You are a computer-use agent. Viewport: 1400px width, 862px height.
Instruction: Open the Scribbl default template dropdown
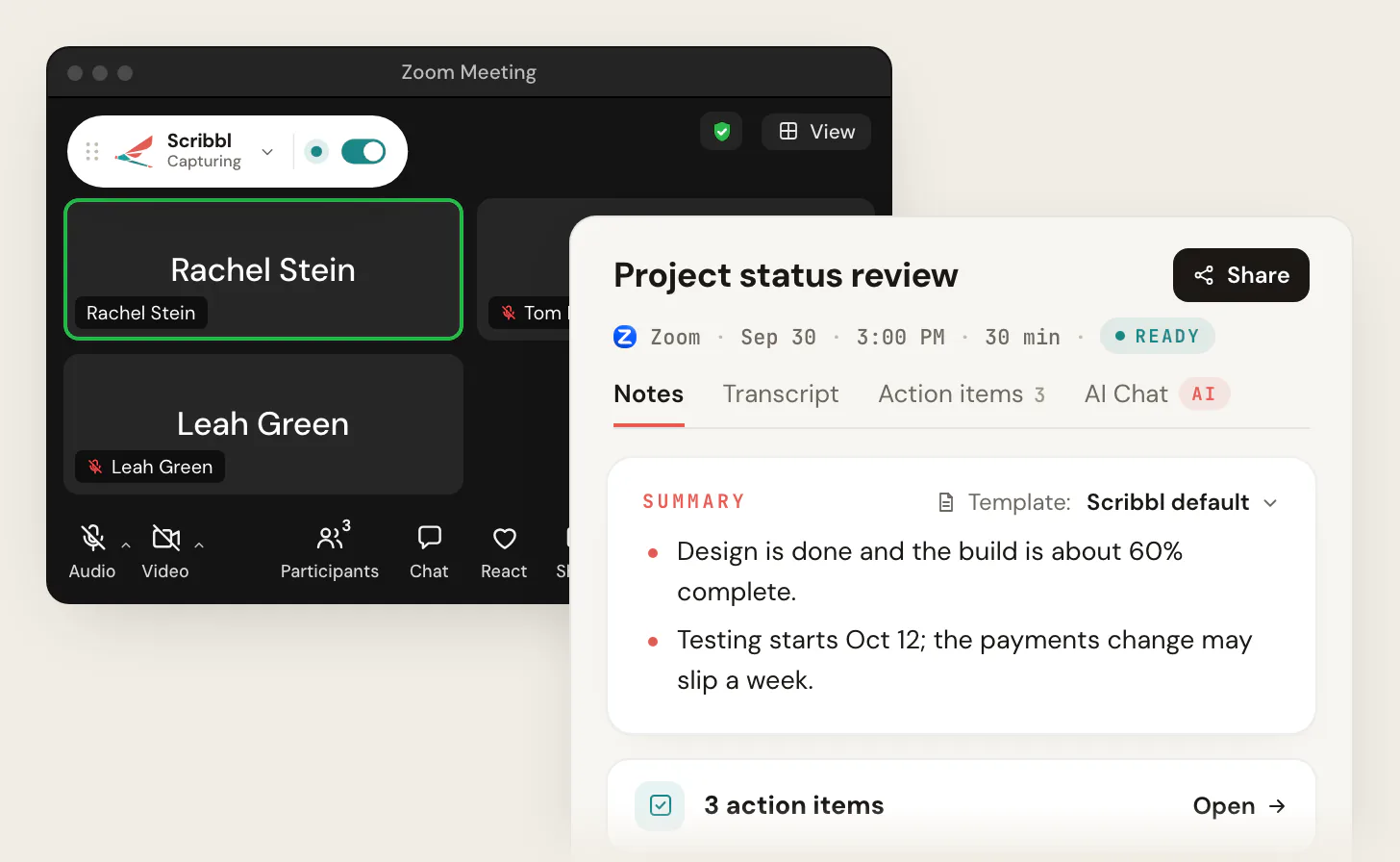pos(1182,502)
